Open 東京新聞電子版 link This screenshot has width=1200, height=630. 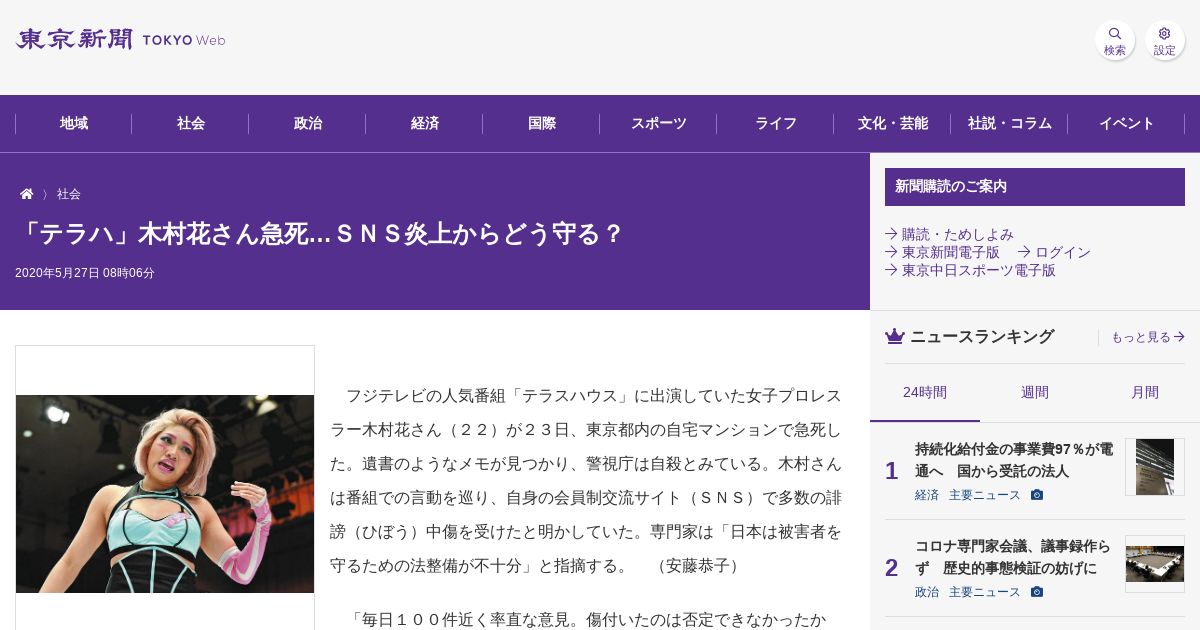point(942,252)
